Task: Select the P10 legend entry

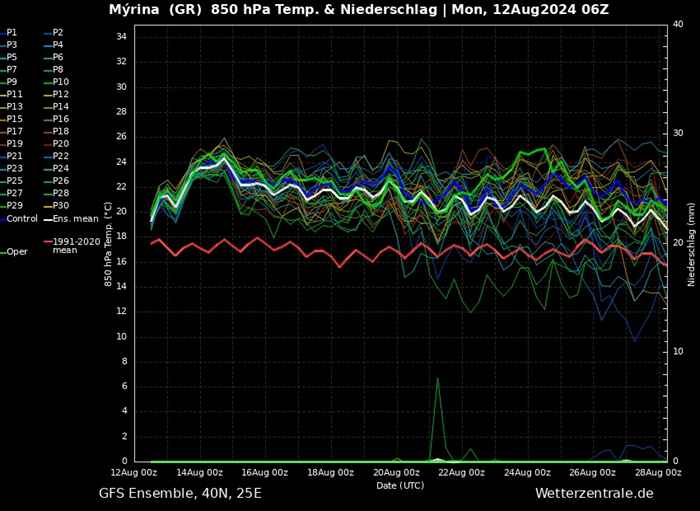Action: coord(60,82)
